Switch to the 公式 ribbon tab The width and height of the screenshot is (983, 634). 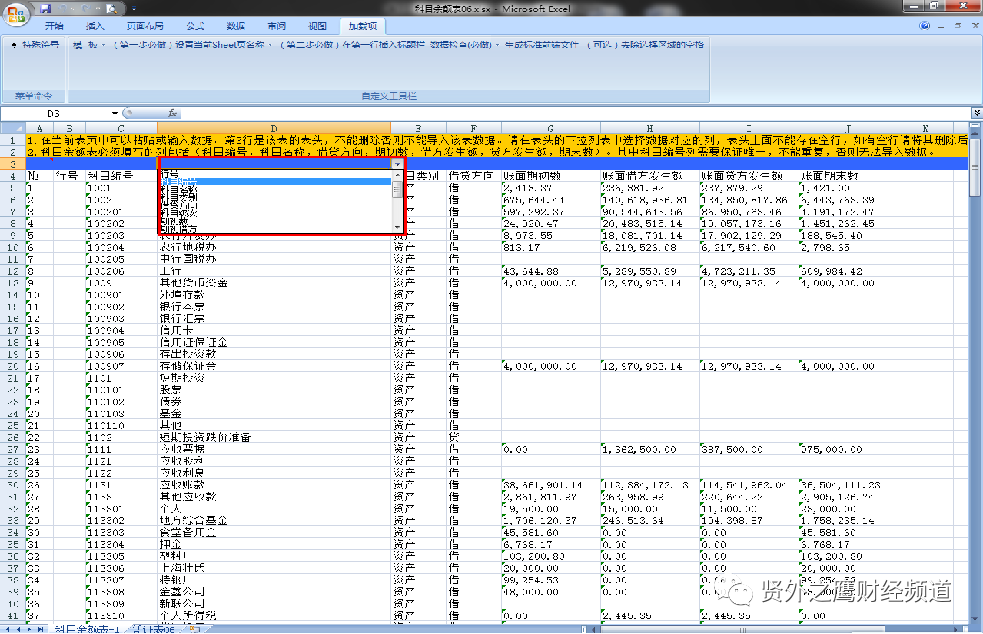196,26
